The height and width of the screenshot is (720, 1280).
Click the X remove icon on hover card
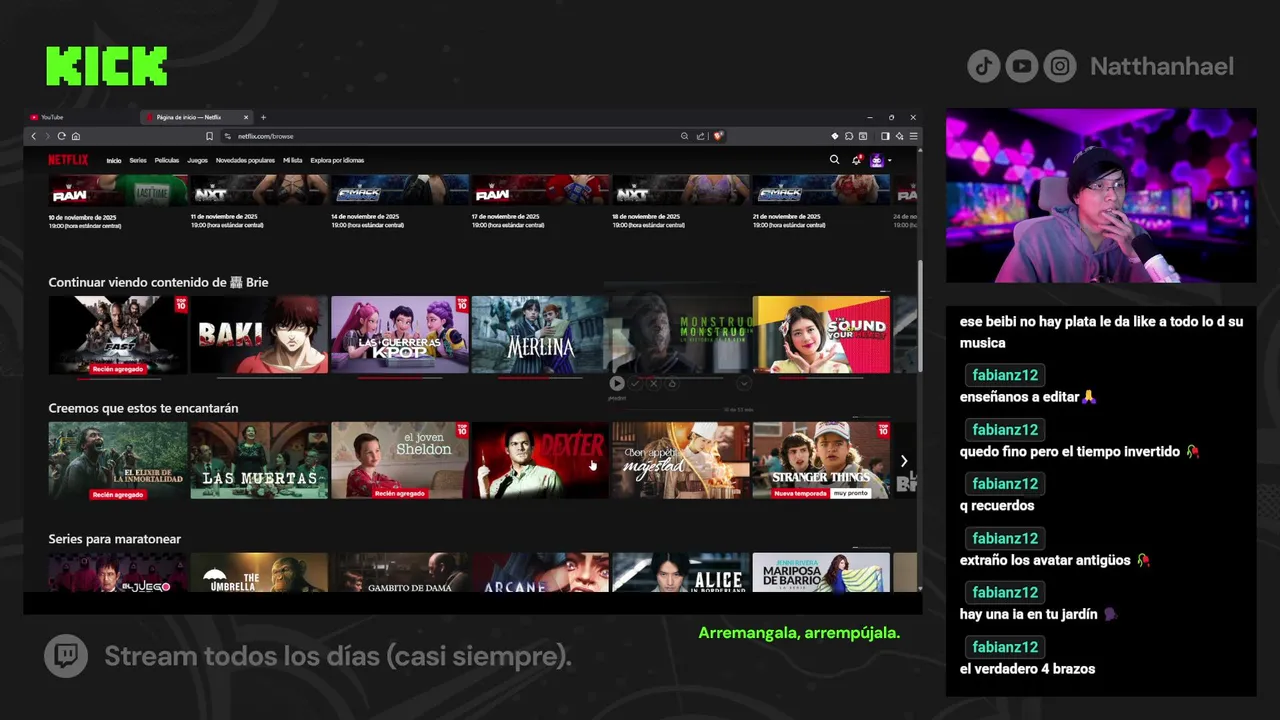[x=653, y=383]
